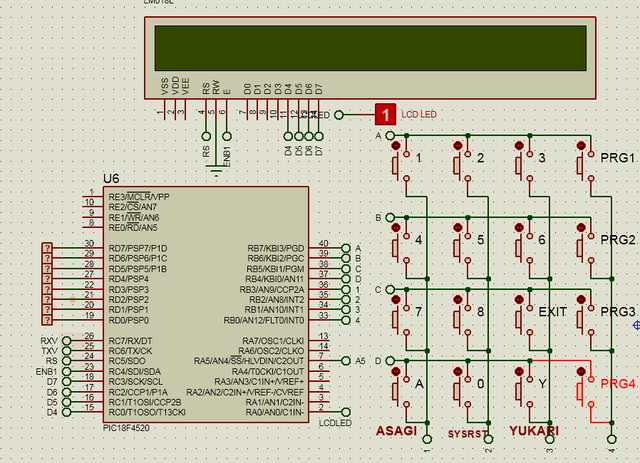The width and height of the screenshot is (640, 463).
Task: Select the PIC18F4520 microcontroller body
Action: point(206,305)
